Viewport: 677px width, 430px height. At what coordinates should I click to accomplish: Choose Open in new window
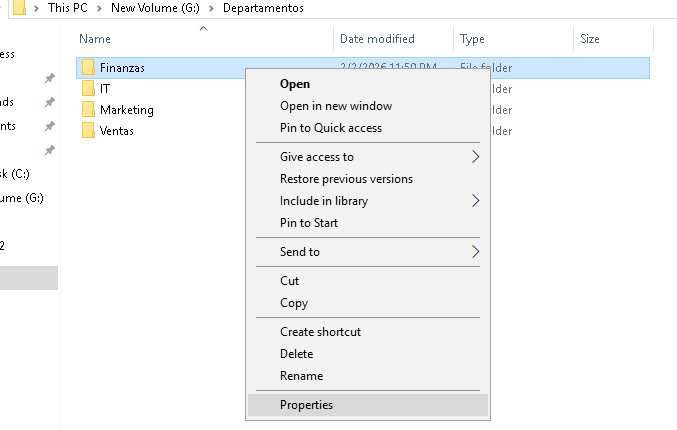(335, 106)
